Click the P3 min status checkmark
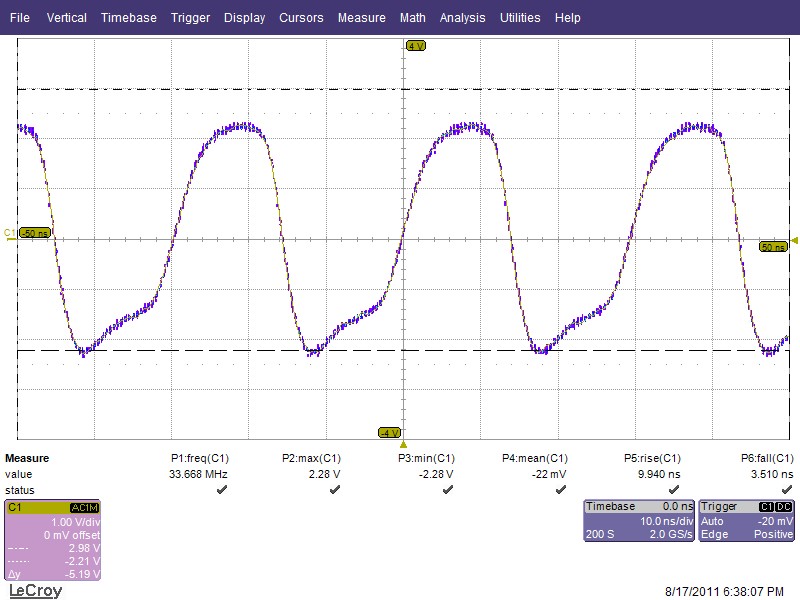 448,490
